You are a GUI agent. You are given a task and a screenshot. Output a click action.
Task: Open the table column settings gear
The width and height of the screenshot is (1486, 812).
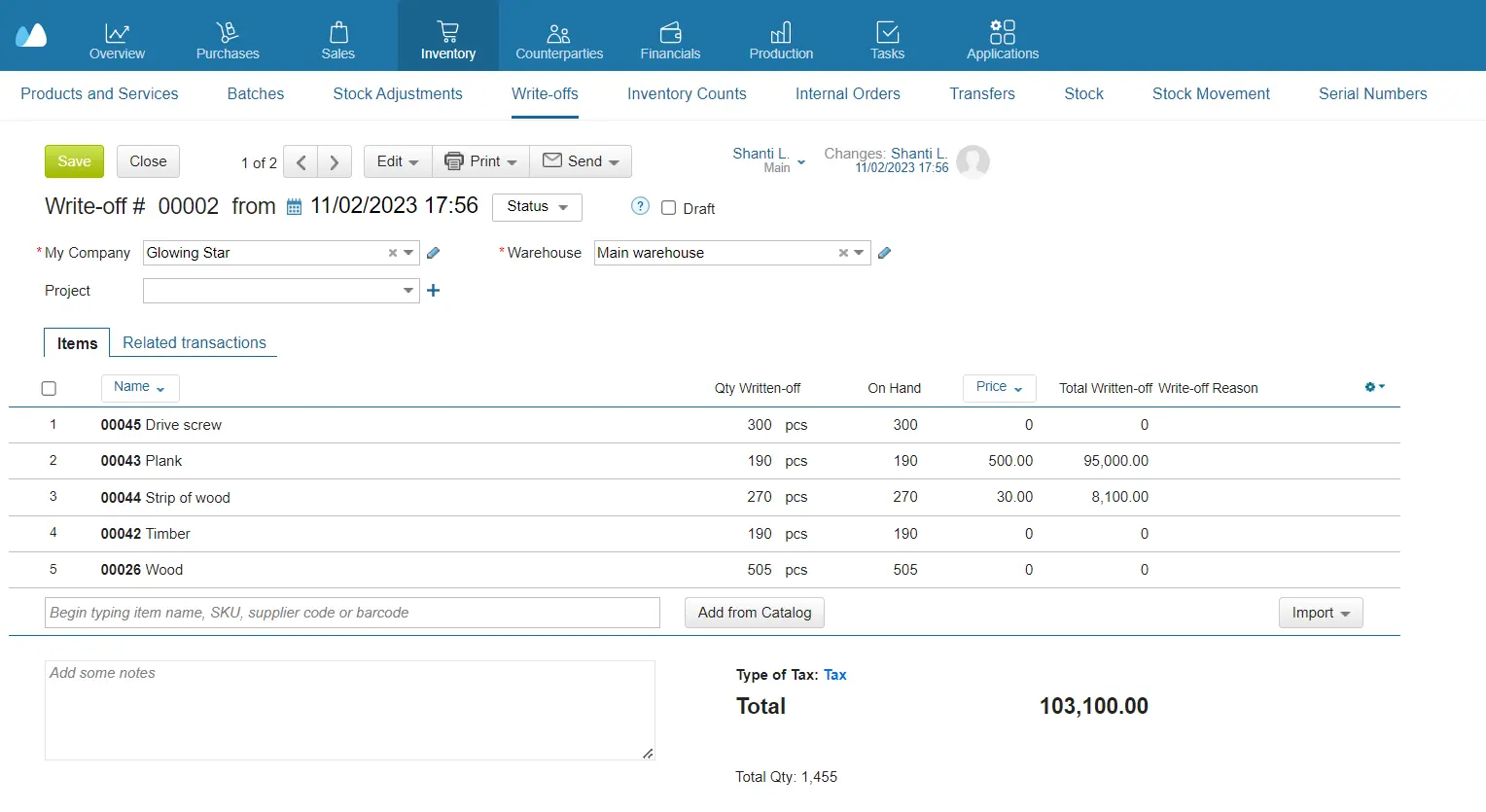click(1371, 386)
